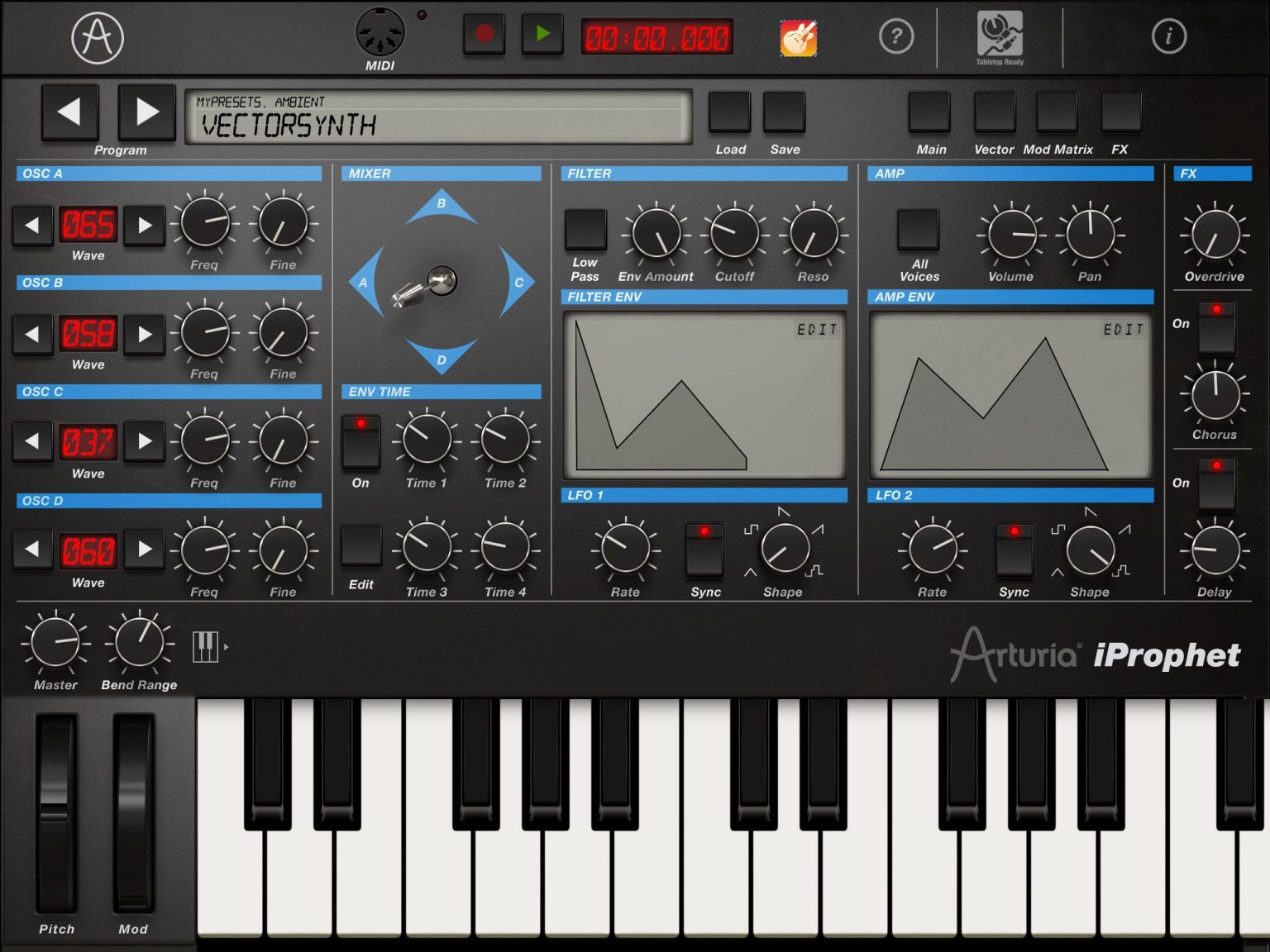The width and height of the screenshot is (1270, 952).
Task: Click the red record button
Action: click(x=483, y=35)
